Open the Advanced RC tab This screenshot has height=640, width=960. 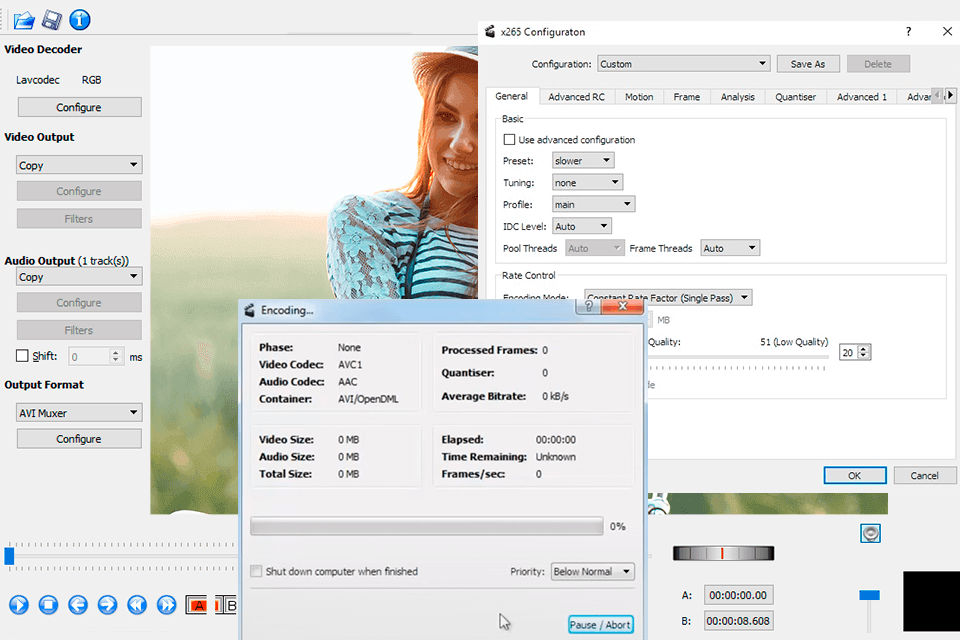point(577,96)
